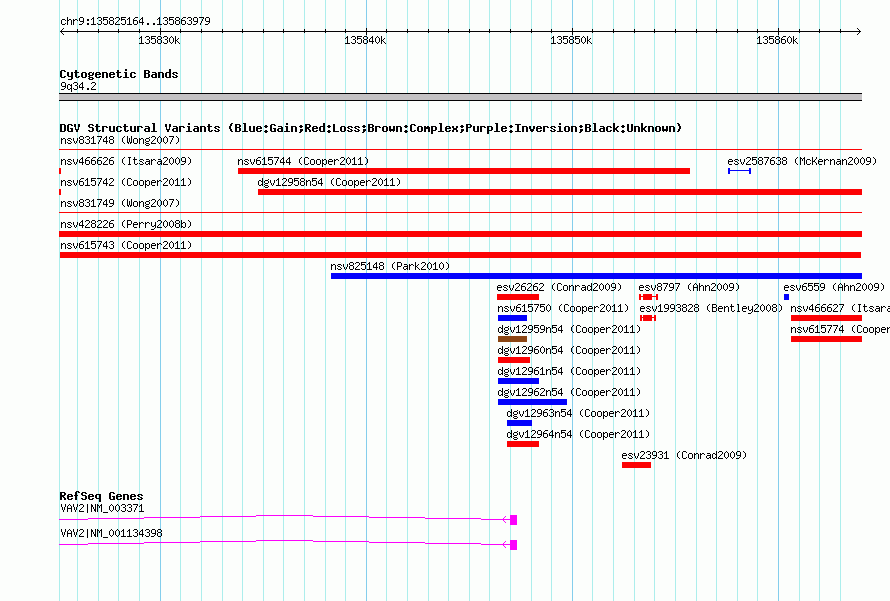Screen dimensions: 890x601
Task: Select the small blue esv6559 marker
Action: (787, 297)
